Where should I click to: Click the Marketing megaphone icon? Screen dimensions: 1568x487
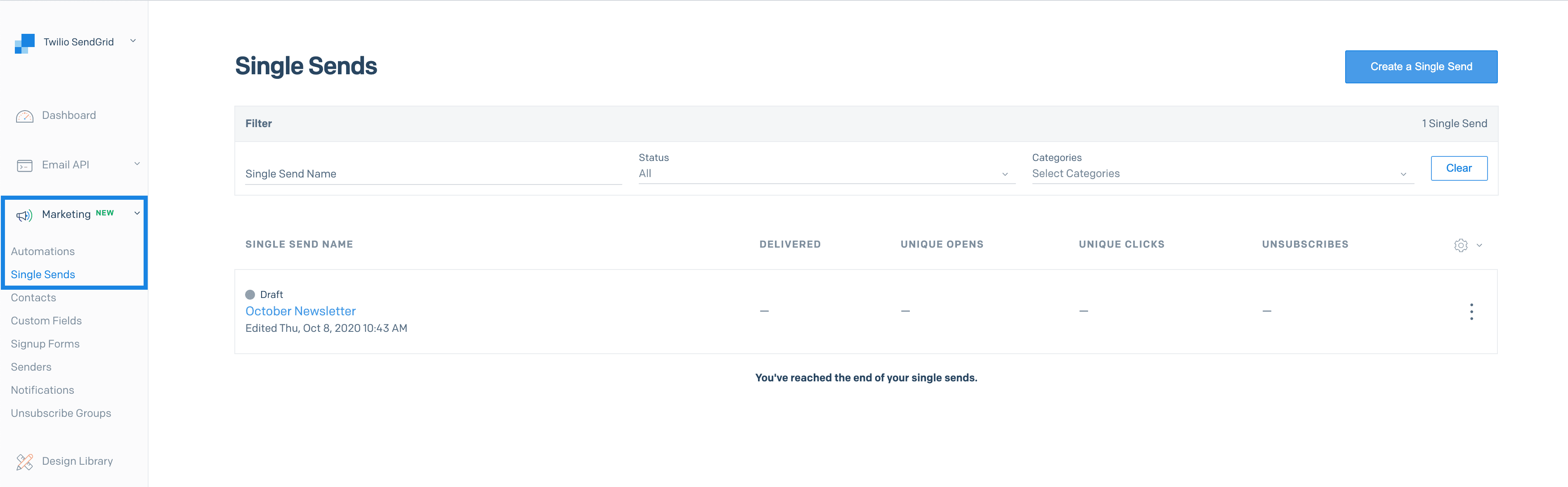pos(24,214)
